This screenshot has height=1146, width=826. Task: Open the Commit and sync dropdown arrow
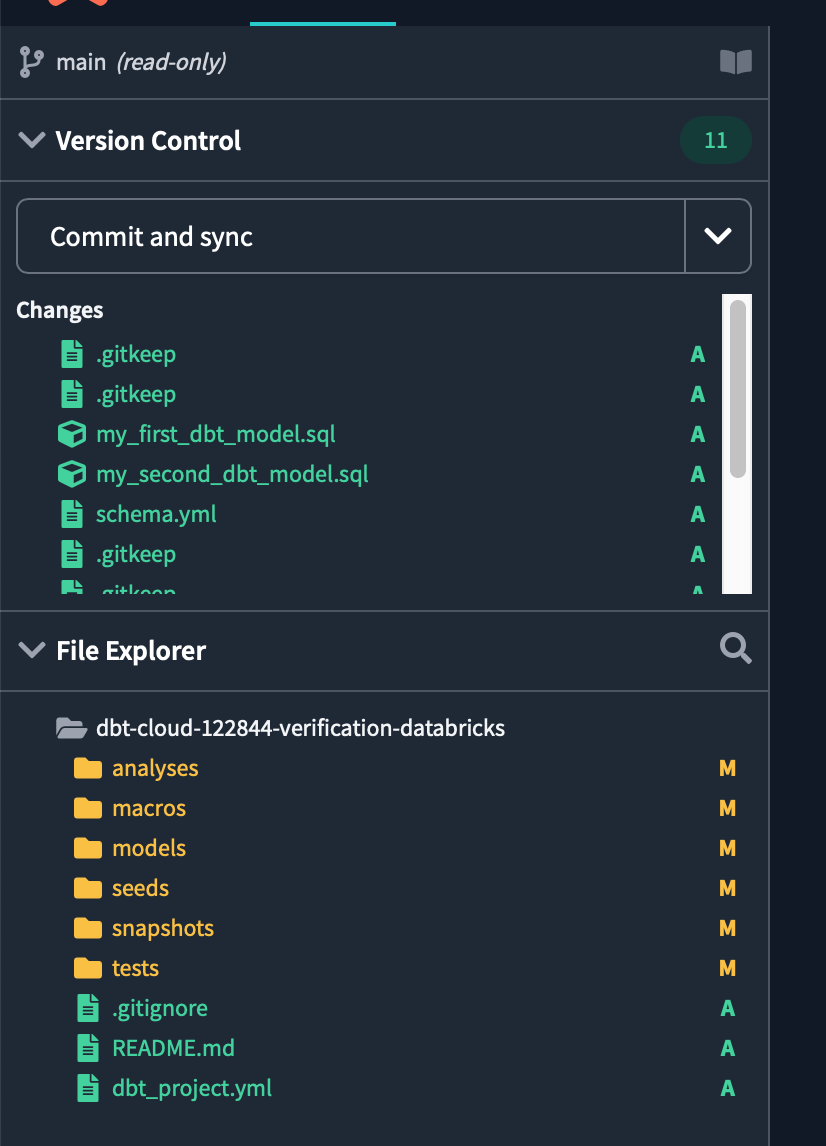tap(717, 237)
